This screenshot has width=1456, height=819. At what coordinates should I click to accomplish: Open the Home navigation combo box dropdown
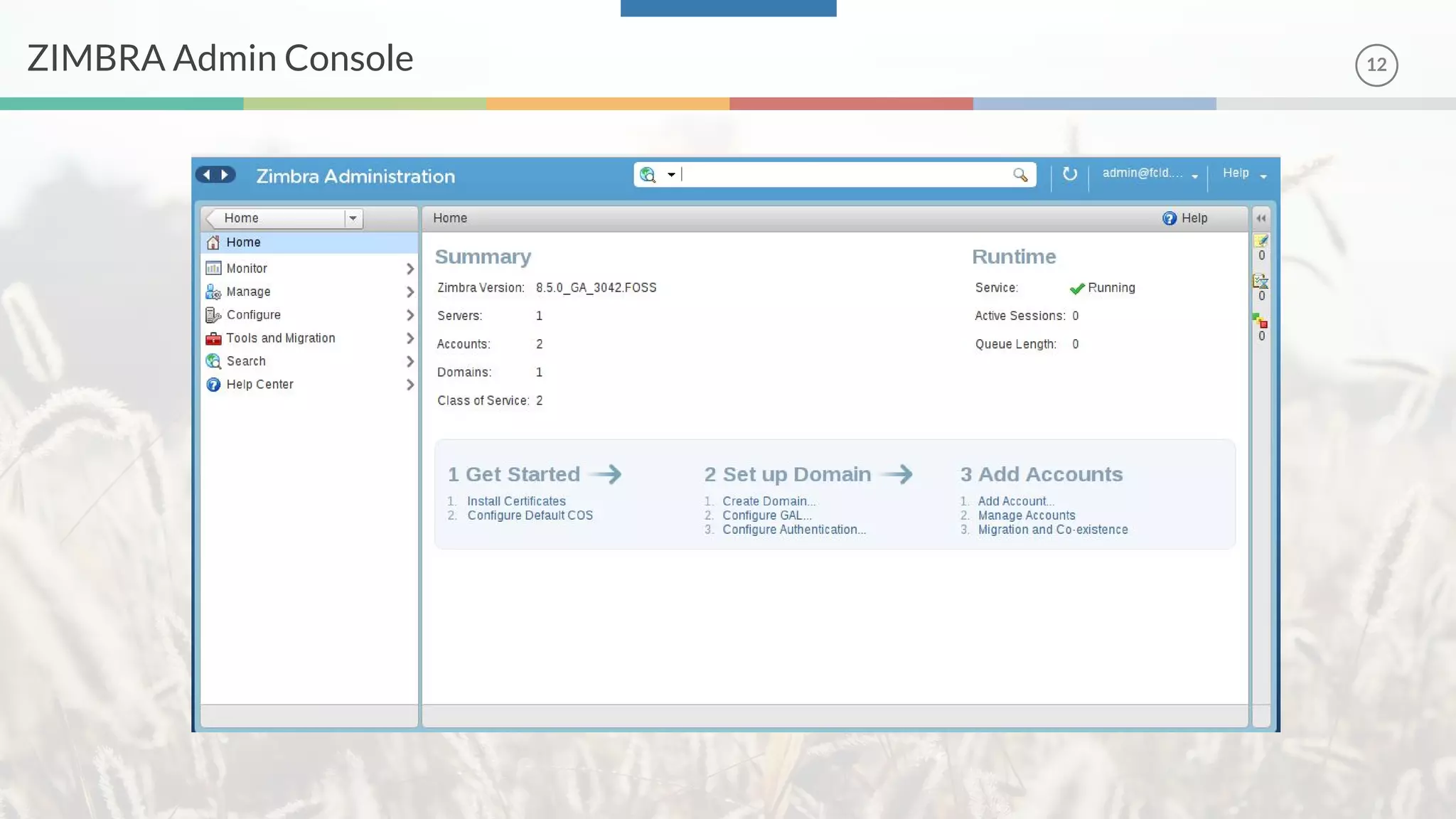(x=353, y=218)
